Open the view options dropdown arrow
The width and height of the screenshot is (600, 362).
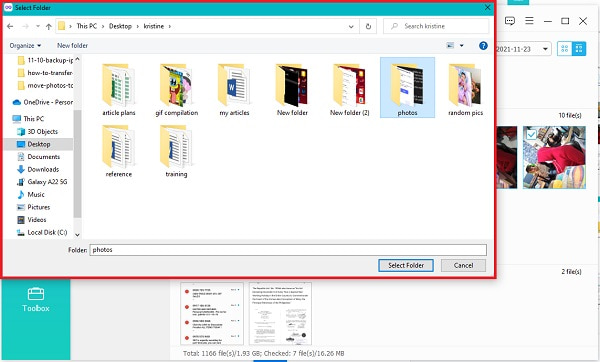[461, 46]
